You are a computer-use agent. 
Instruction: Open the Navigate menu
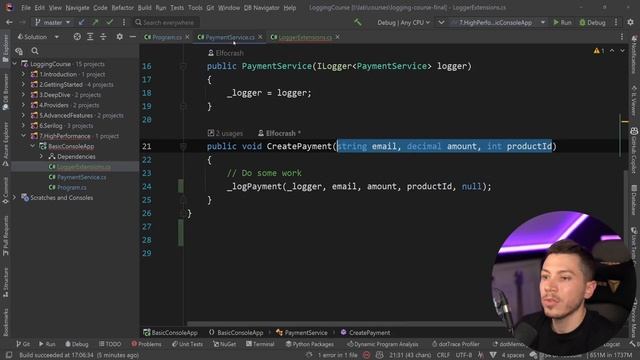[x=77, y=8]
